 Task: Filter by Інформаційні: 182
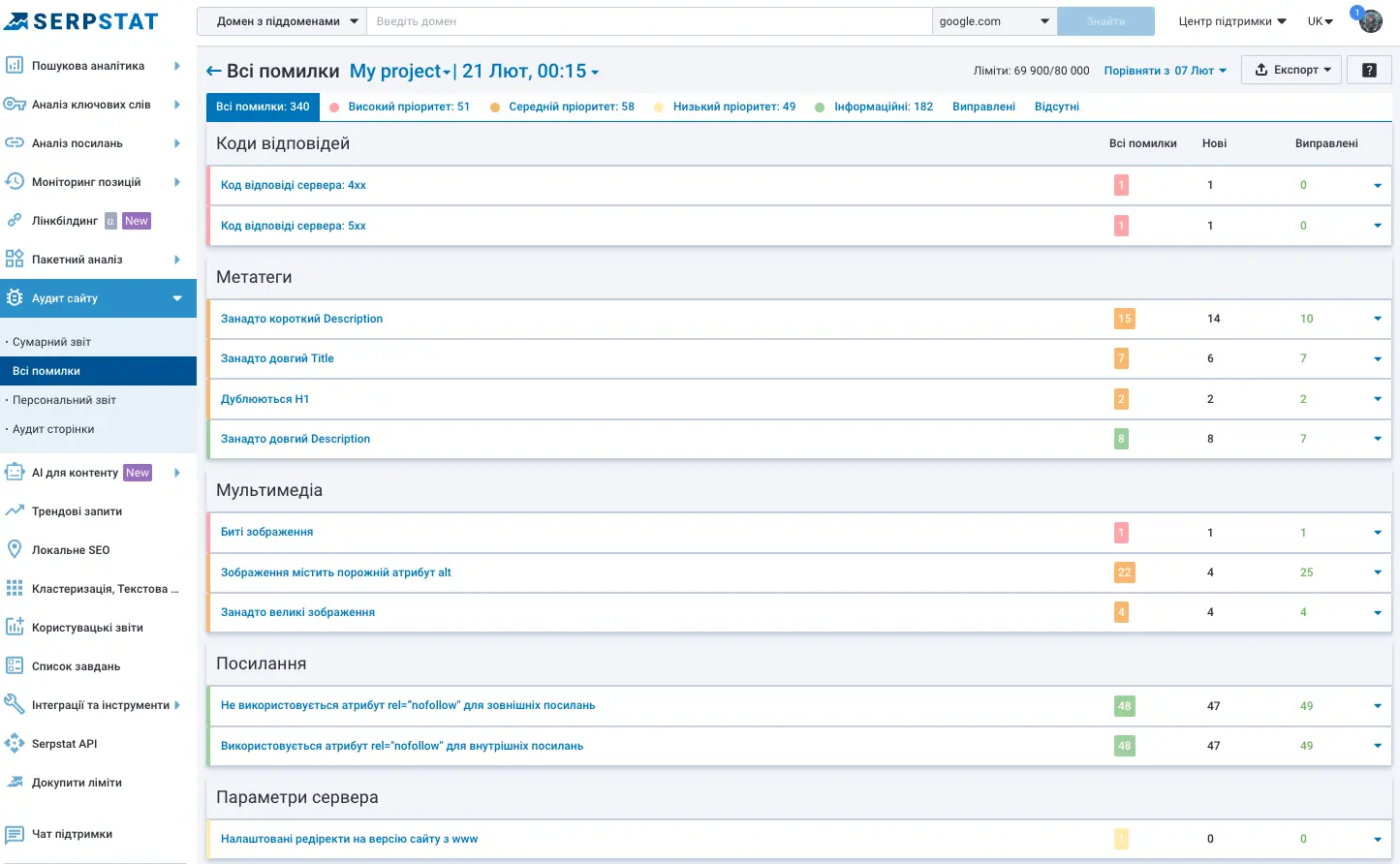(883, 107)
